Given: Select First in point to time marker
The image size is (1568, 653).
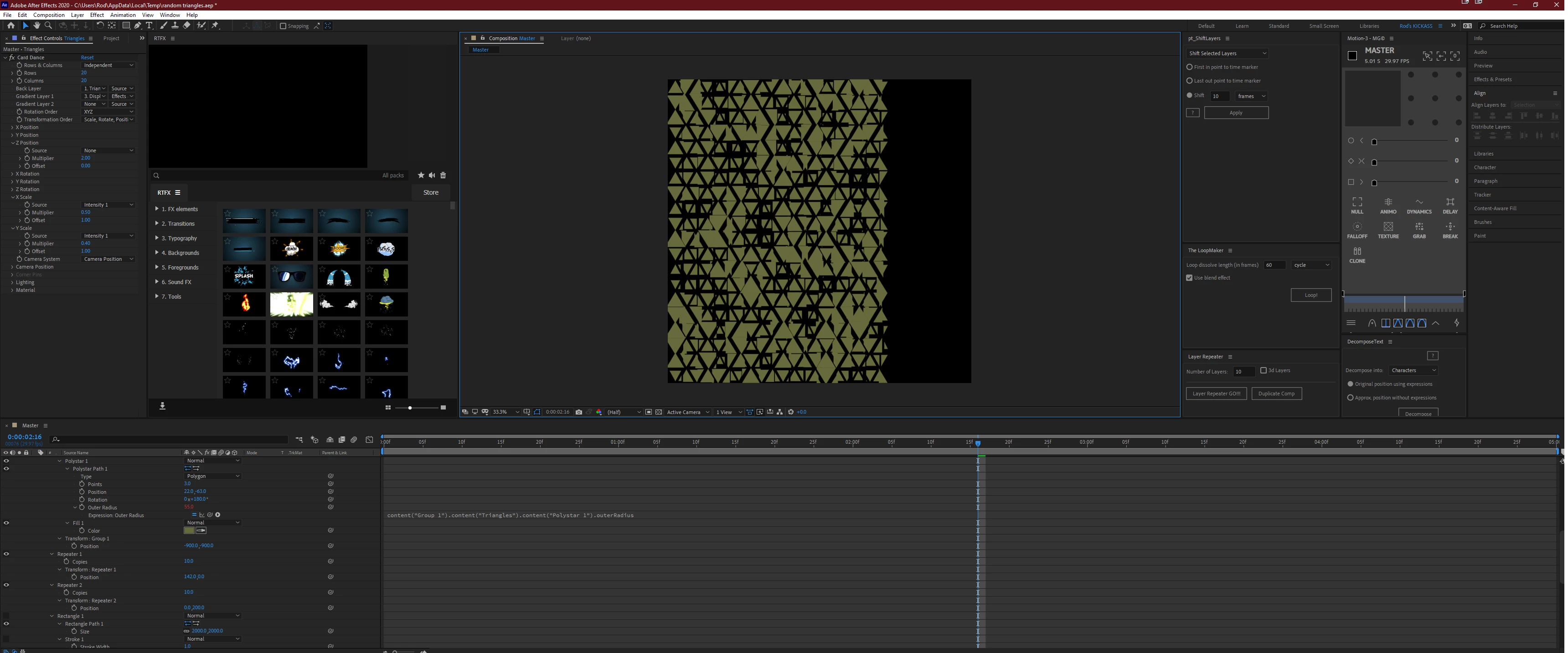Looking at the screenshot, I should coord(1189,67).
